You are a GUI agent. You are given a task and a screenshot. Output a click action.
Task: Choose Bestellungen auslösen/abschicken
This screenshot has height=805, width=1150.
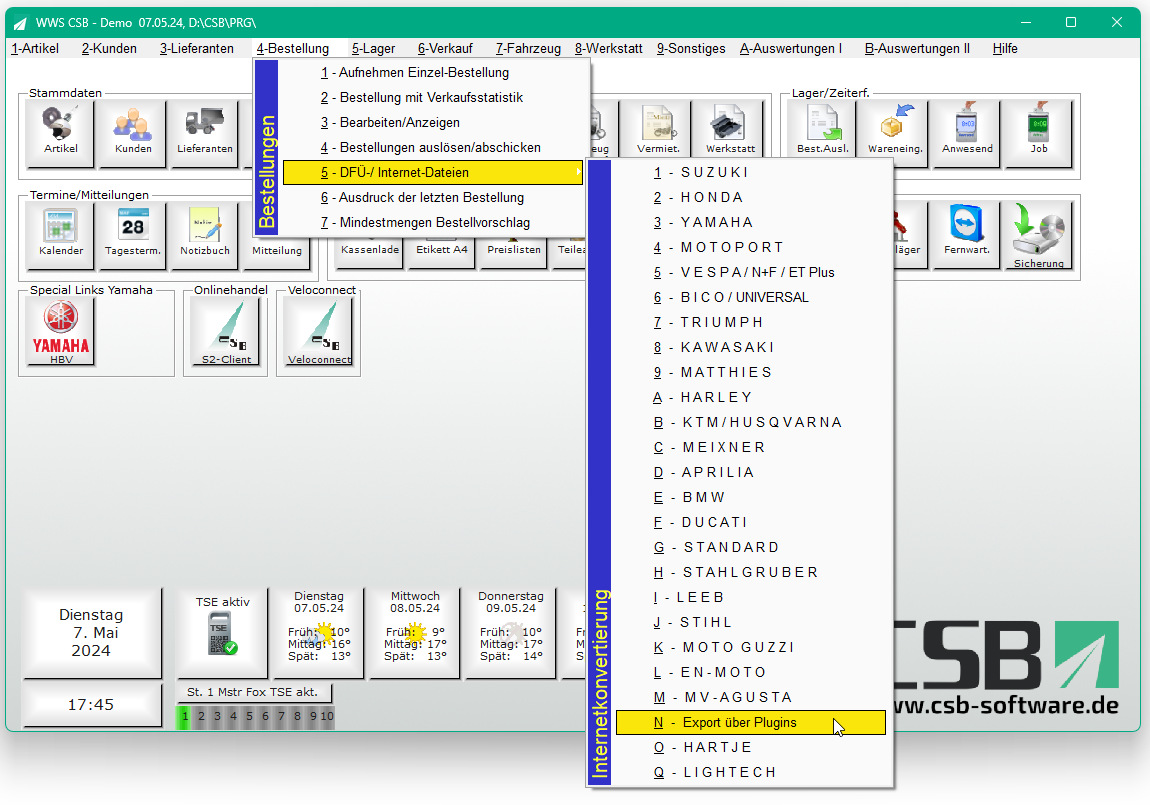(x=433, y=147)
